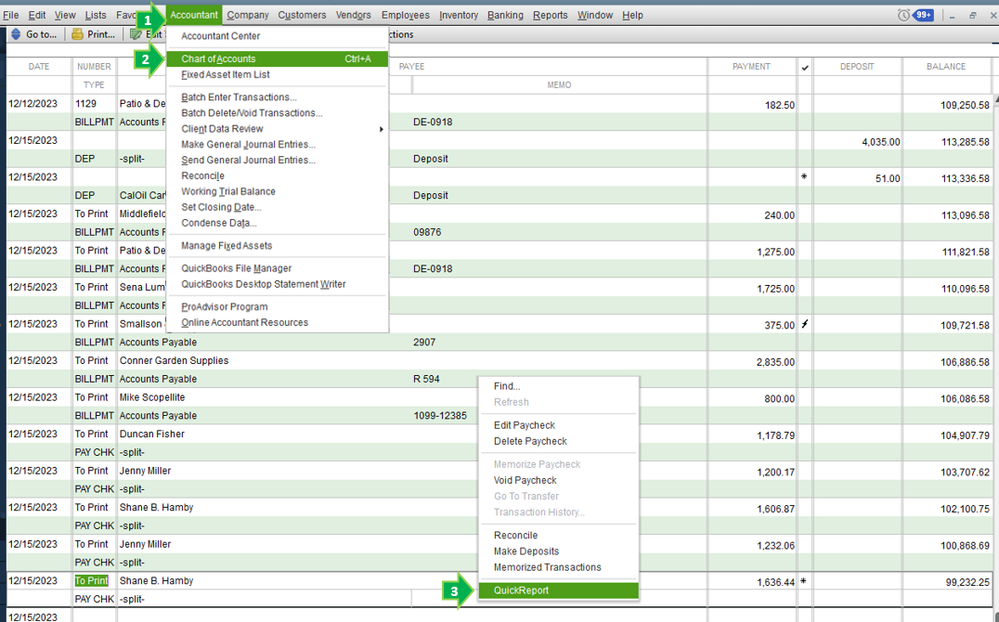This screenshot has height=622, width=999.
Task: Toggle cleared mark on 1,636.44 payment row
Action: (x=804, y=581)
